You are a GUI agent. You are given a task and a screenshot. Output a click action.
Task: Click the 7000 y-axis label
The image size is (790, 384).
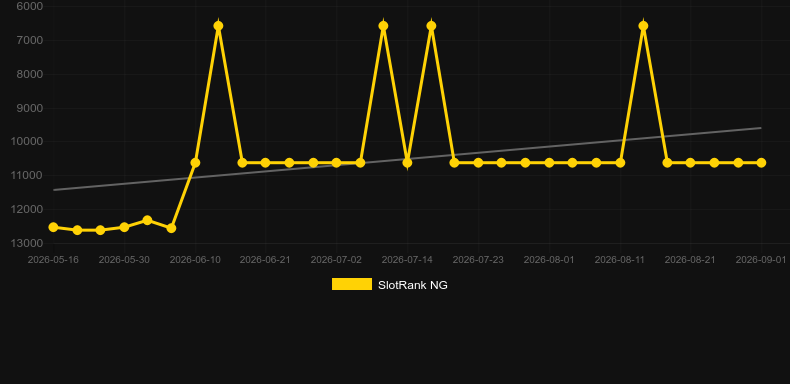(29, 40)
